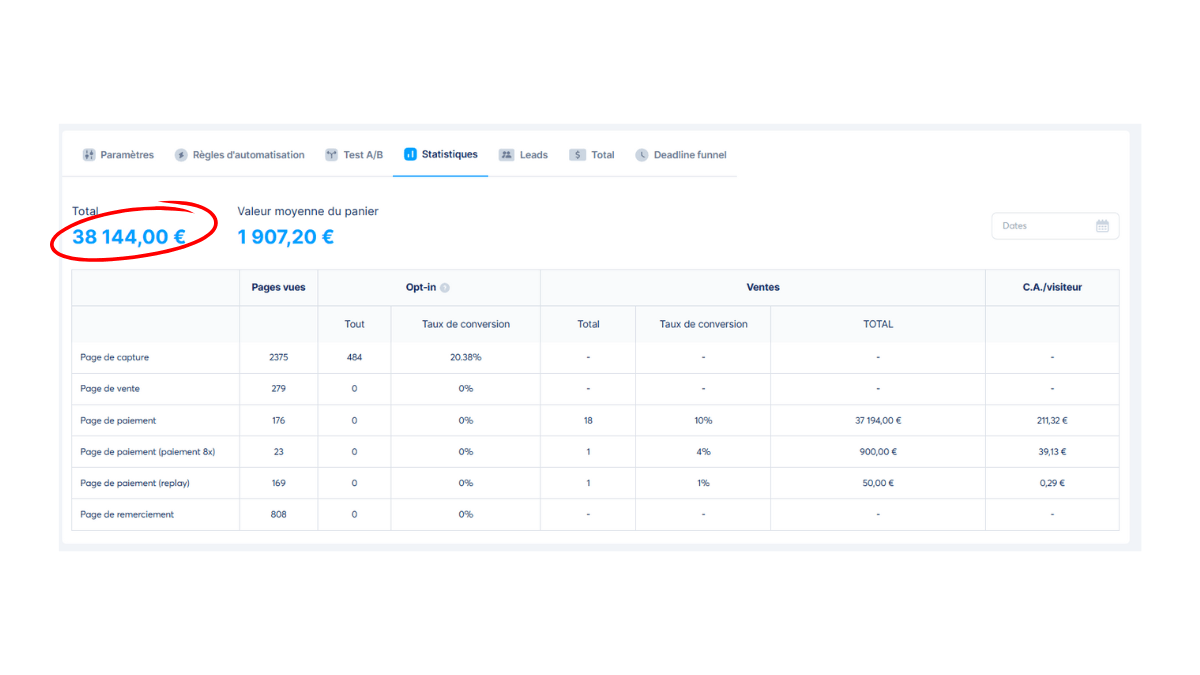The height and width of the screenshot is (675, 1200).
Task: Click the lightning icon for Règles d'automatisation
Action: click(x=181, y=155)
